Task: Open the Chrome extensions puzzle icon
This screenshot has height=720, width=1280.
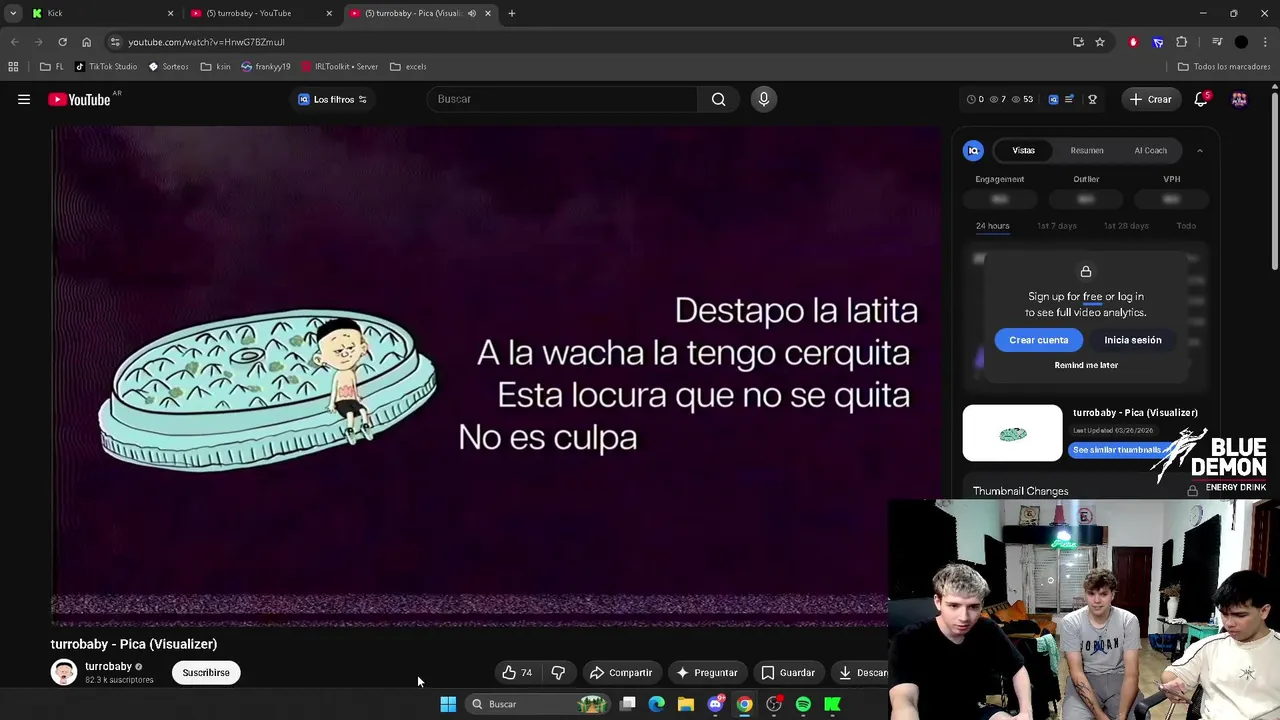Action: (x=1182, y=42)
